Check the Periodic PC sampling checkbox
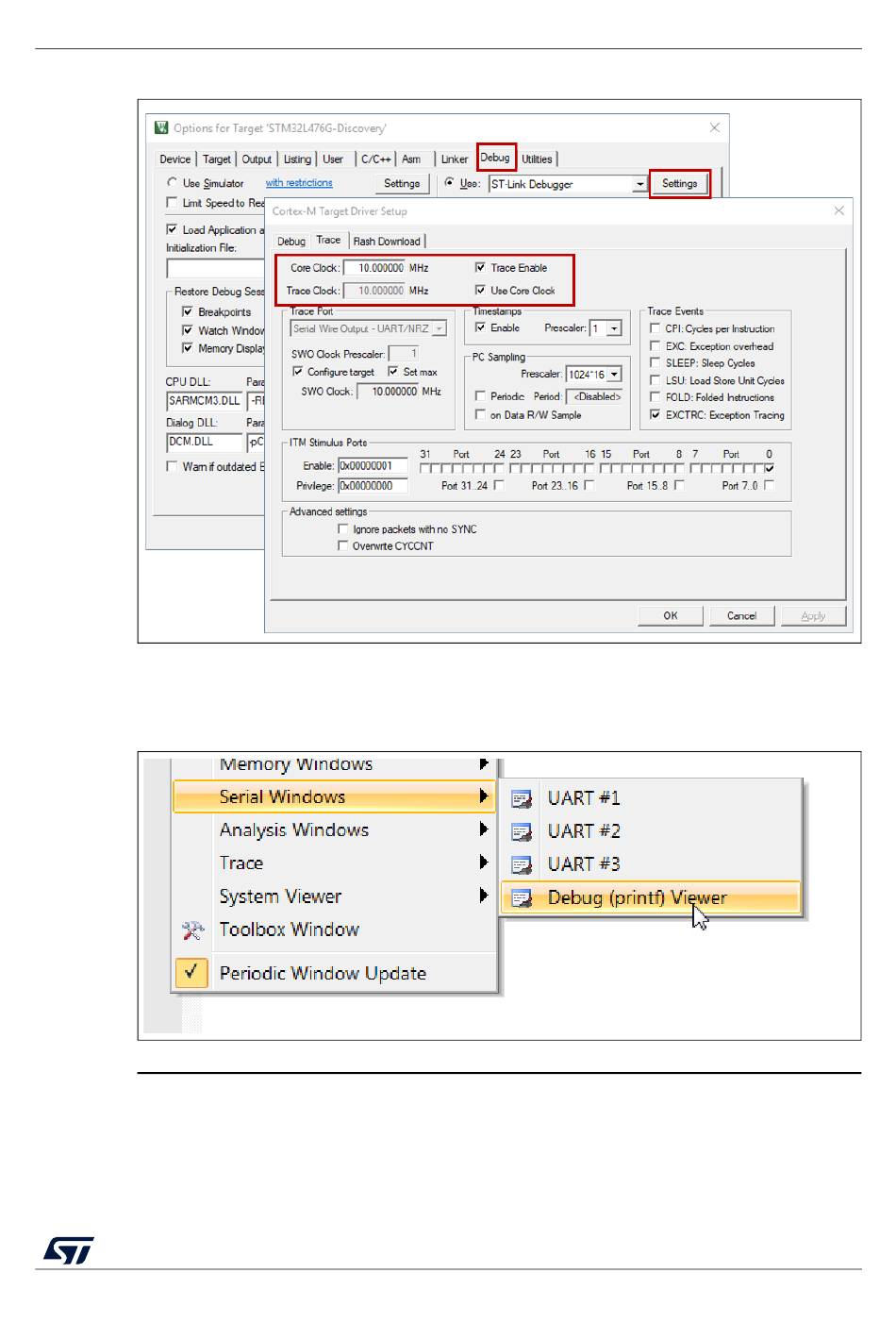896x1340 pixels. click(480, 396)
